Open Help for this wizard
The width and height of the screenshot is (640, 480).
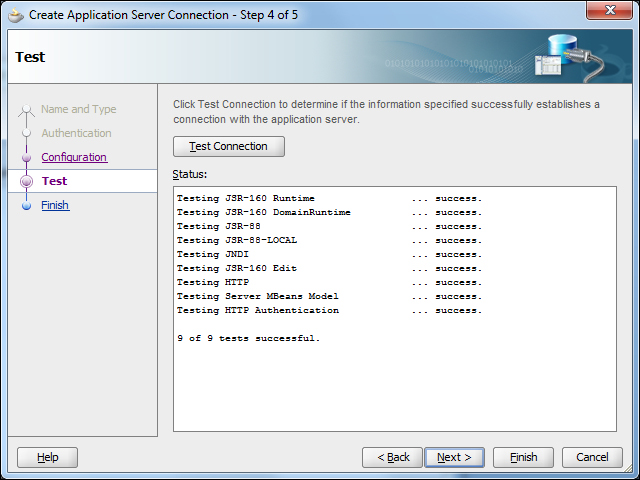47,457
